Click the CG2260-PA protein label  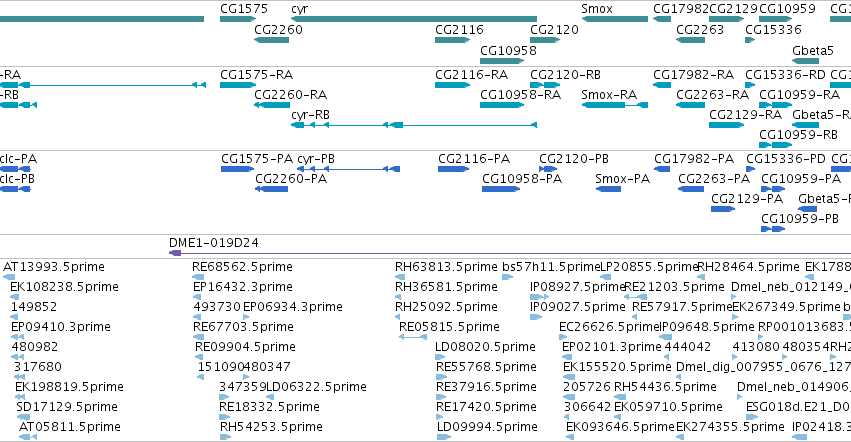[291, 179]
